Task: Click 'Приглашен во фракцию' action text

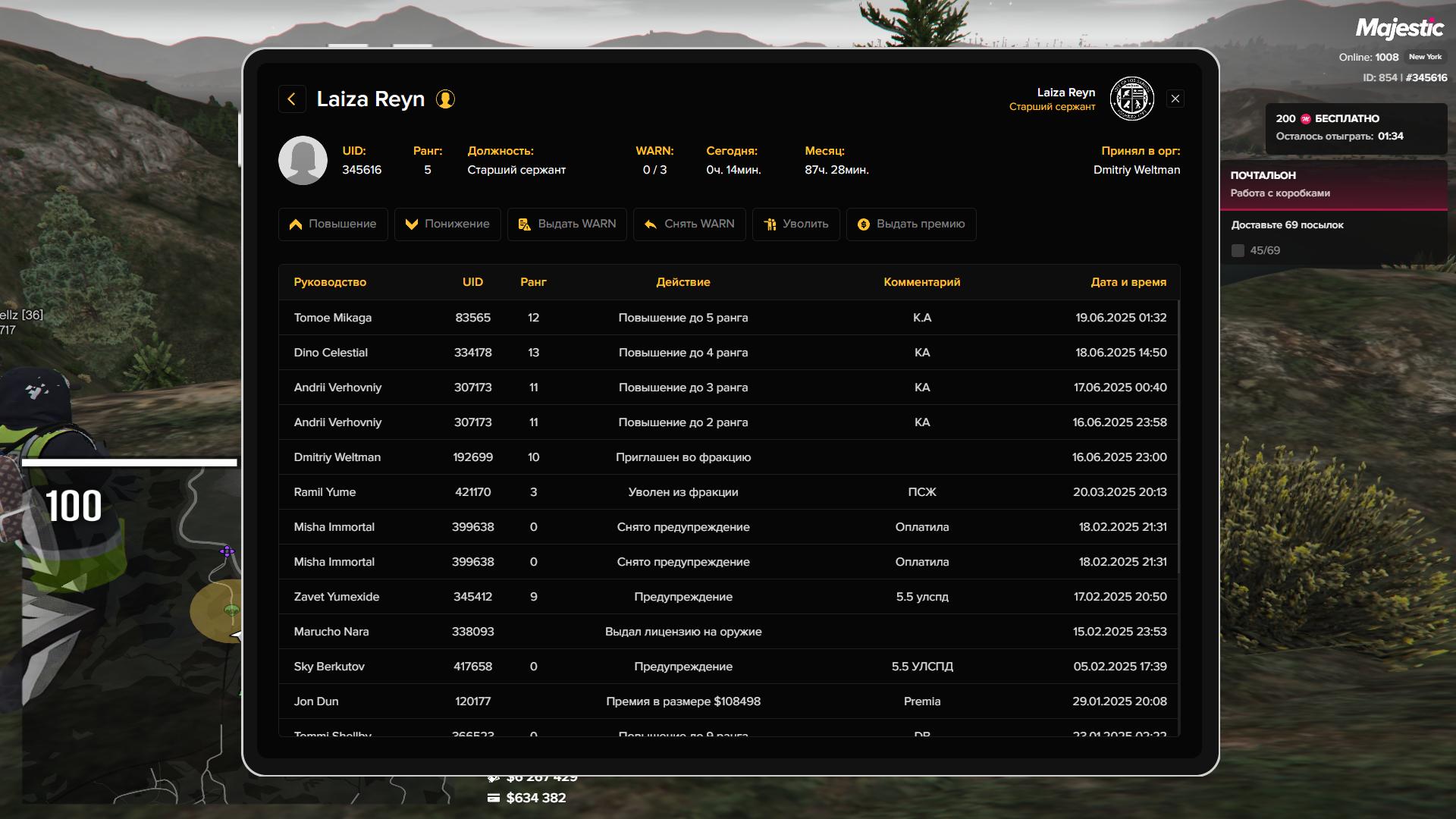Action: tap(683, 457)
